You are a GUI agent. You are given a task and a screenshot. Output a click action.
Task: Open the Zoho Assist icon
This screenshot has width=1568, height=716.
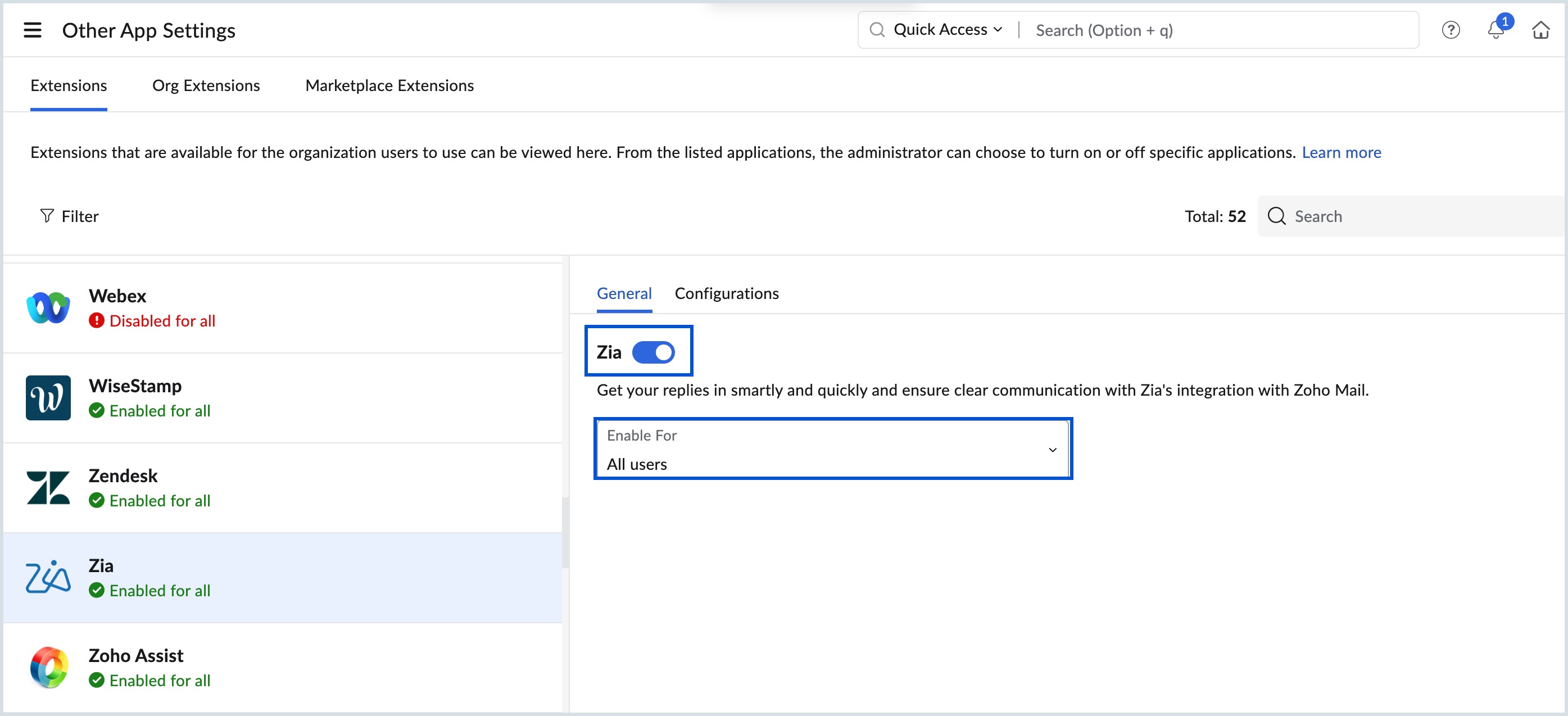click(48, 667)
